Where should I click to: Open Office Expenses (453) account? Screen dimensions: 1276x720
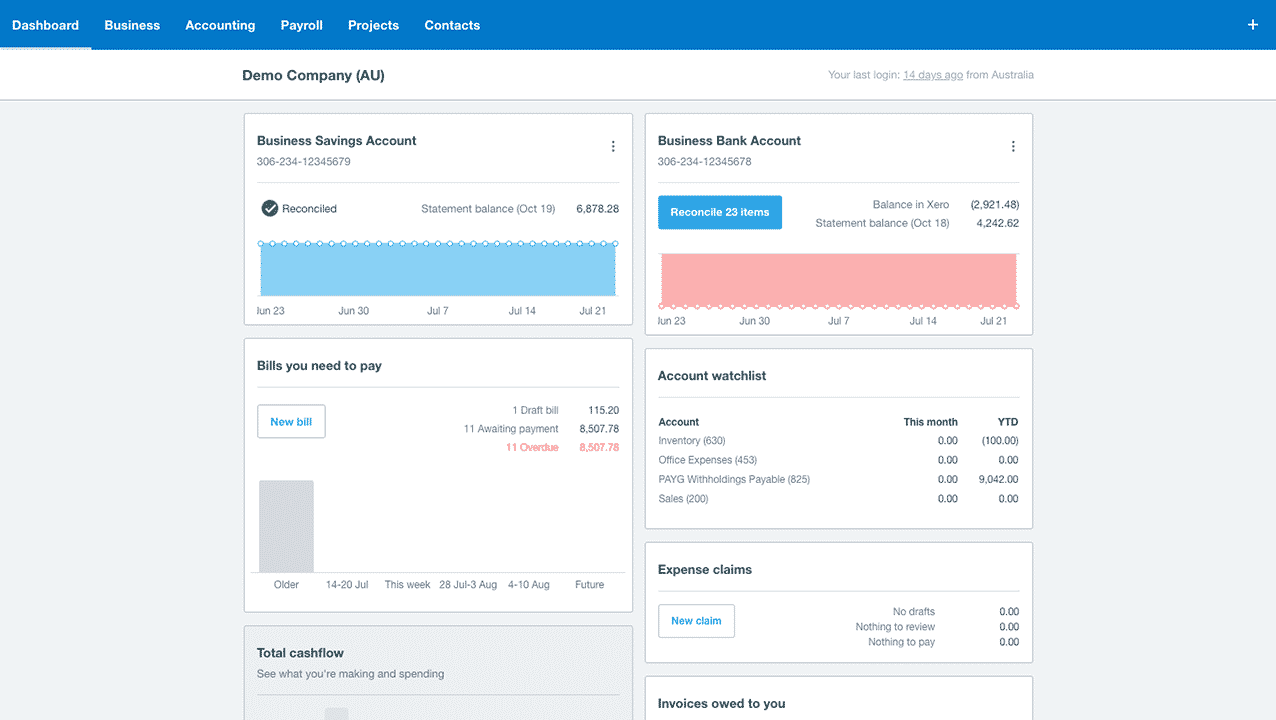click(x=708, y=460)
